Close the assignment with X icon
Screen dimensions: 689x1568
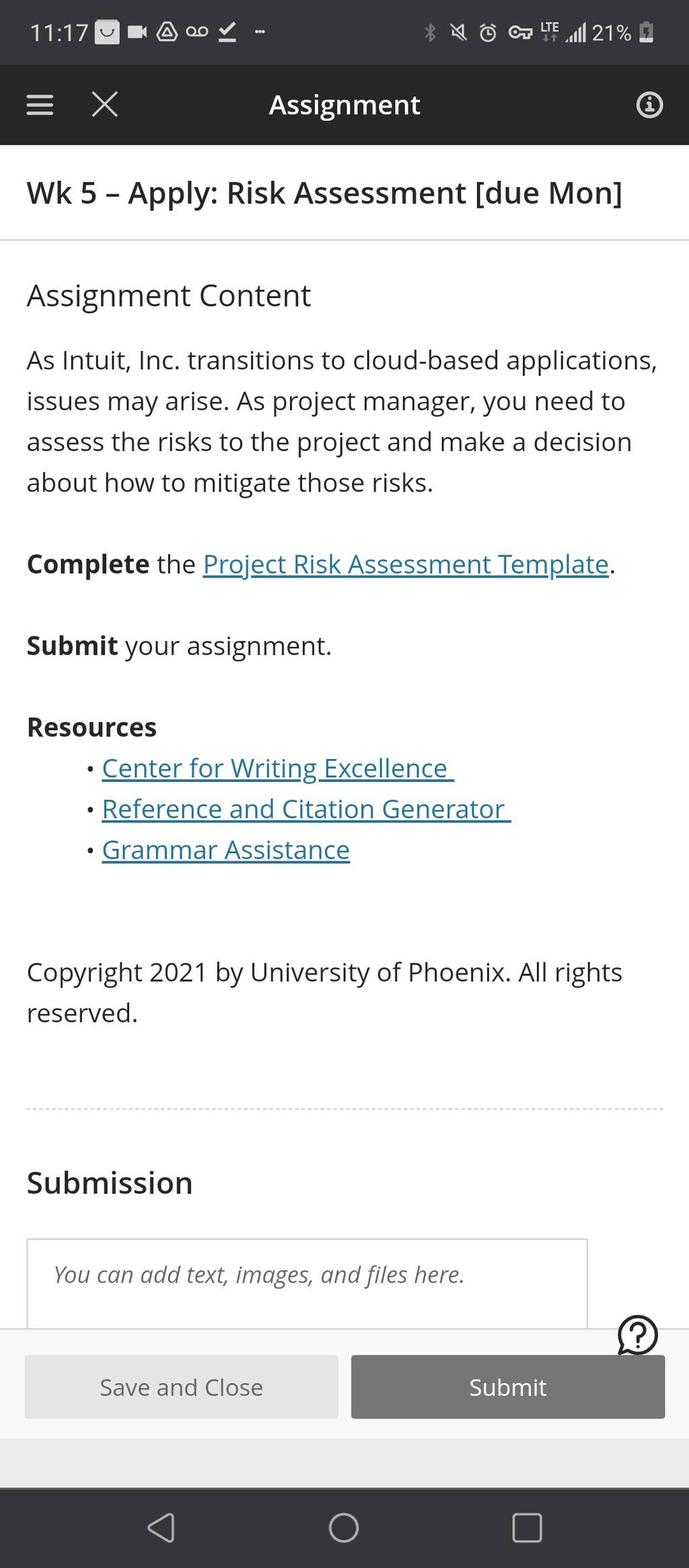(104, 104)
